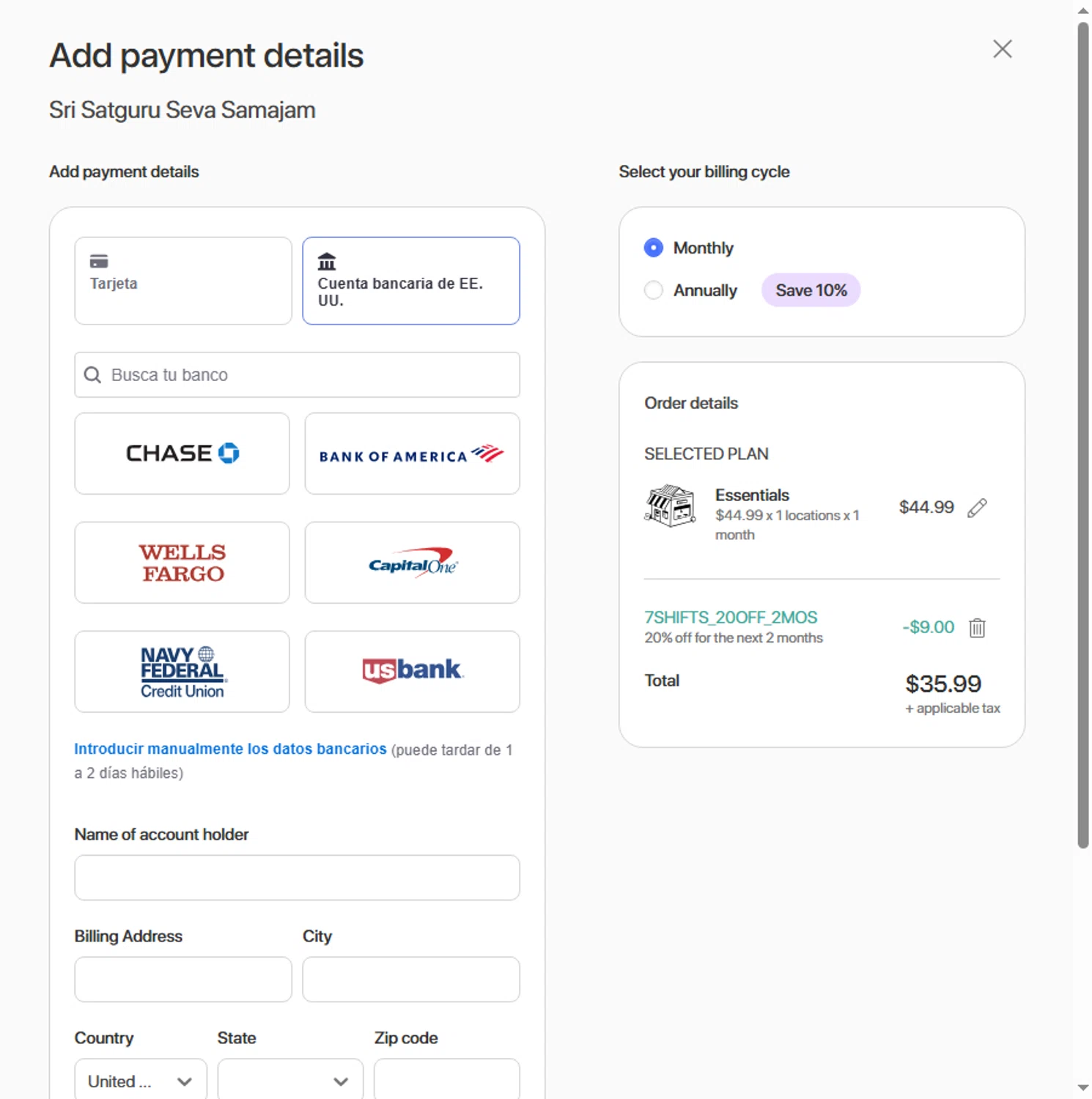Choose the Wells Fargo bank tile

[182, 563]
